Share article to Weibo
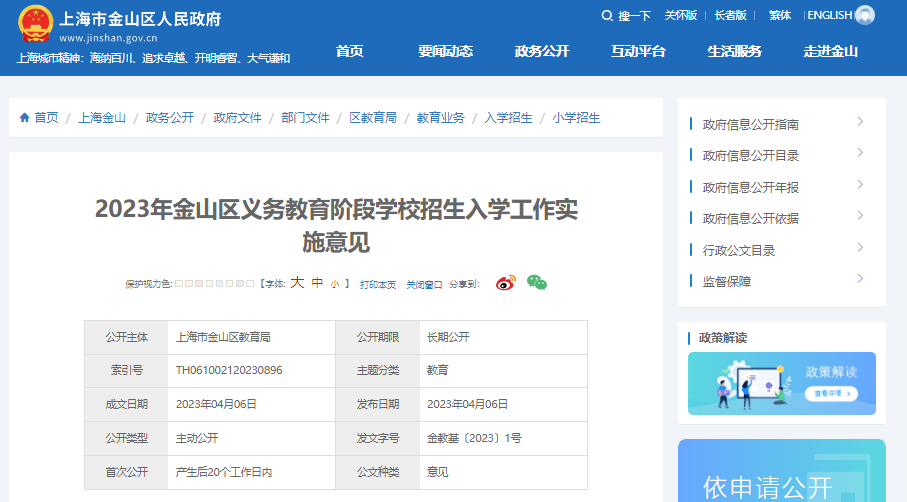Image resolution: width=907 pixels, height=502 pixels. pyautogui.click(x=506, y=284)
